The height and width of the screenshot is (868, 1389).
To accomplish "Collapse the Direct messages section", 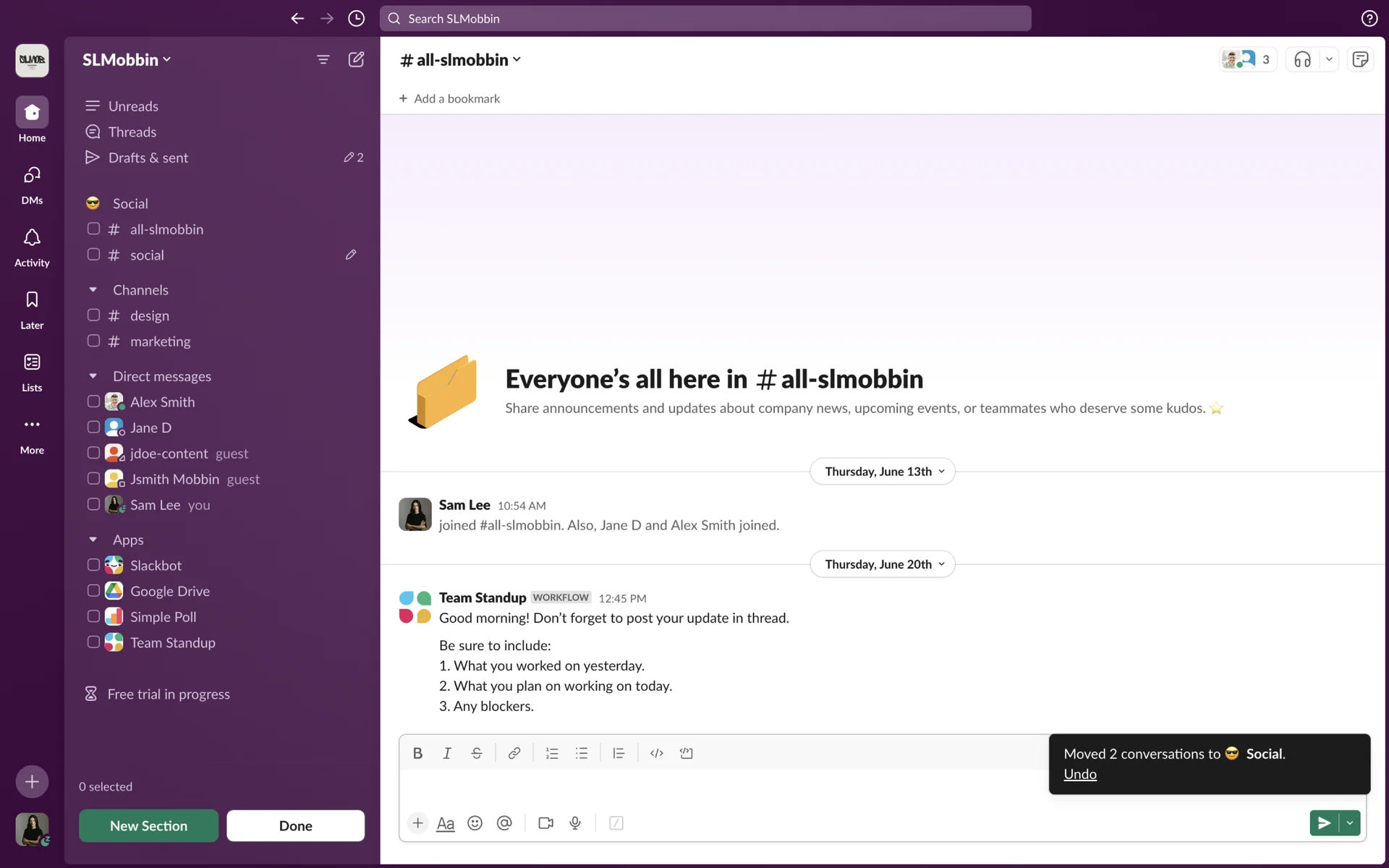I will 93,376.
